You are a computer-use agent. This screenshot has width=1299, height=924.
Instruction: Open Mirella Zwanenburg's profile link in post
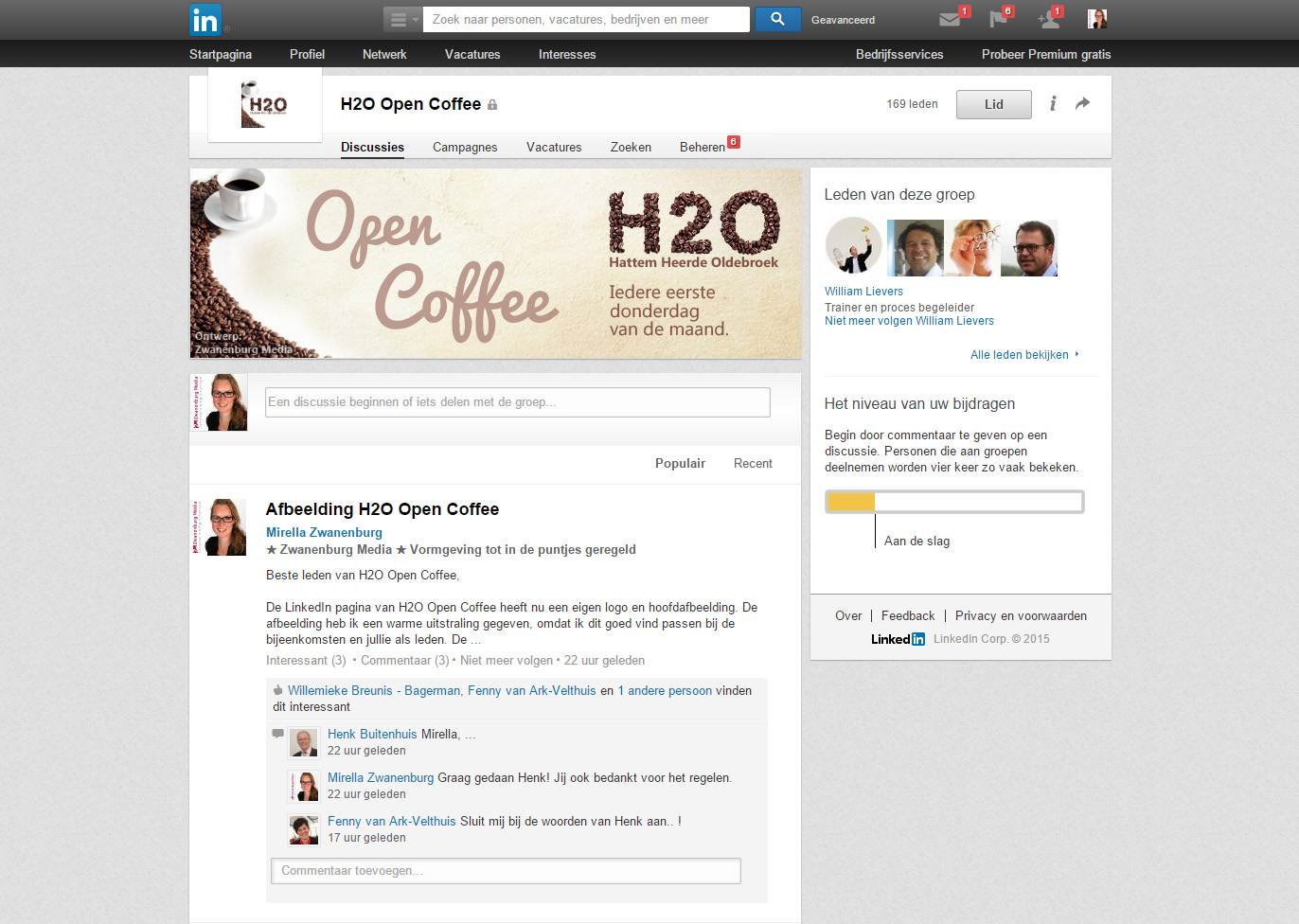coord(324,533)
